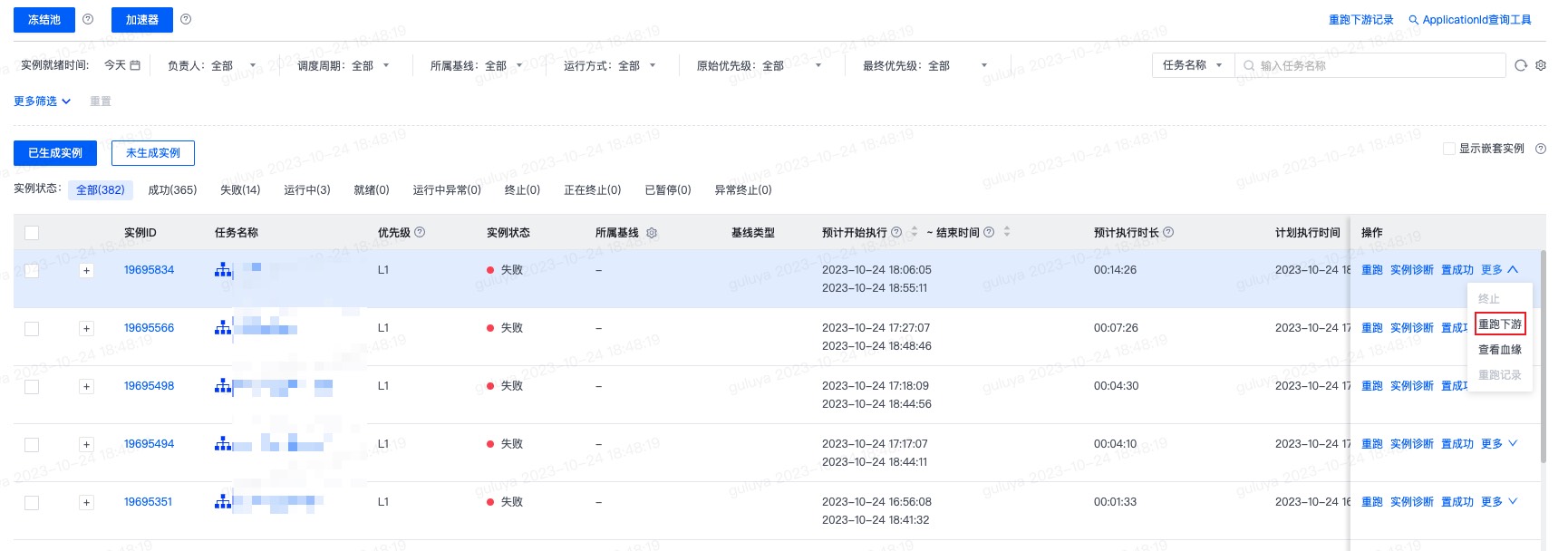Tick checkbox for instance 19695351
Viewport: 1568px width, 551px height.
click(32, 502)
